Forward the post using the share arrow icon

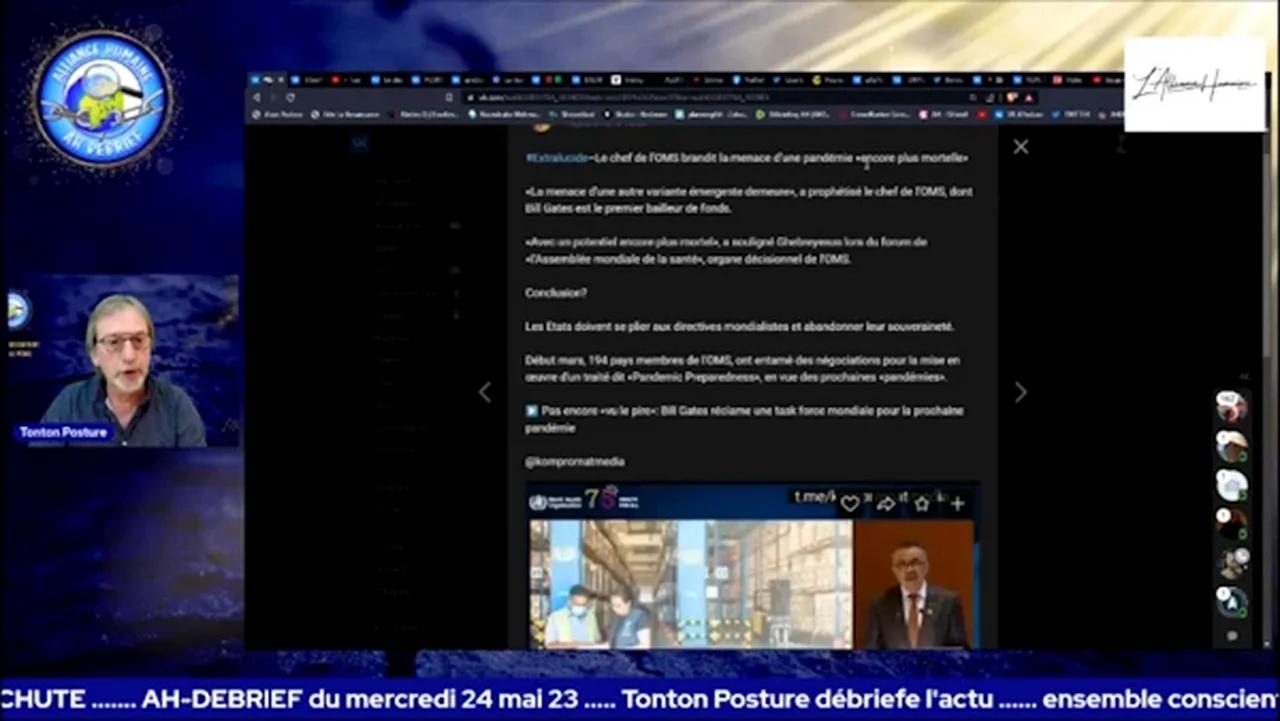click(x=886, y=504)
